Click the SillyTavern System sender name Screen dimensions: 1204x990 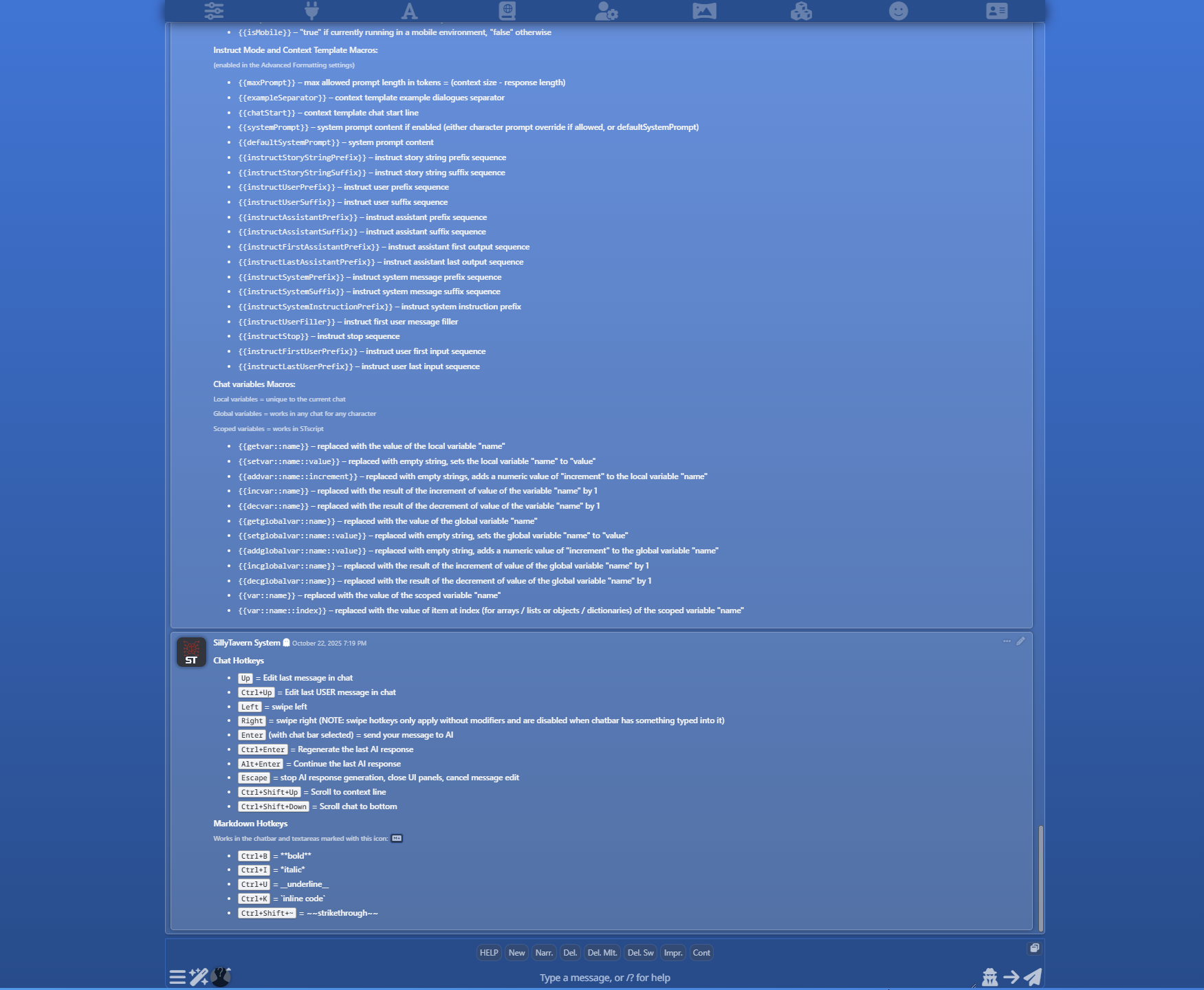pyautogui.click(x=247, y=643)
